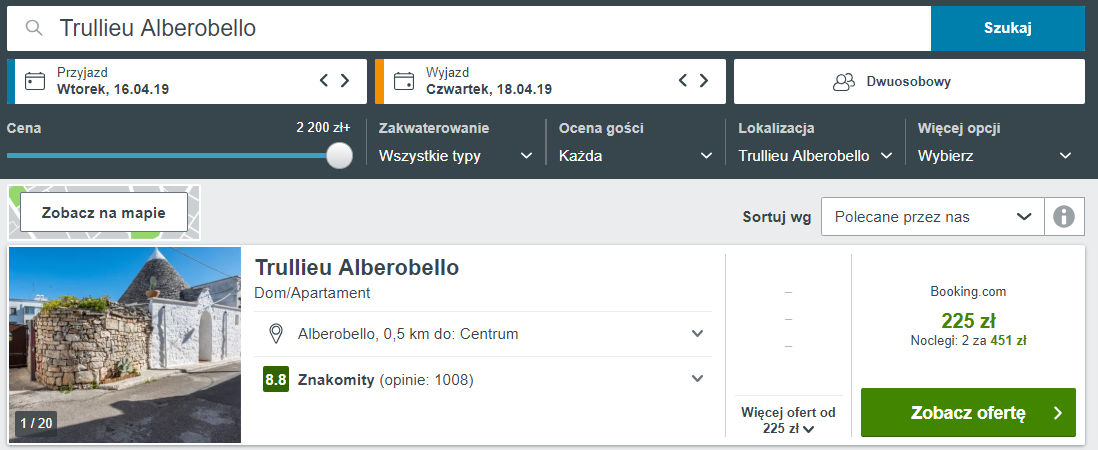
Task: Click the search magnifier icon
Action: [34, 28]
